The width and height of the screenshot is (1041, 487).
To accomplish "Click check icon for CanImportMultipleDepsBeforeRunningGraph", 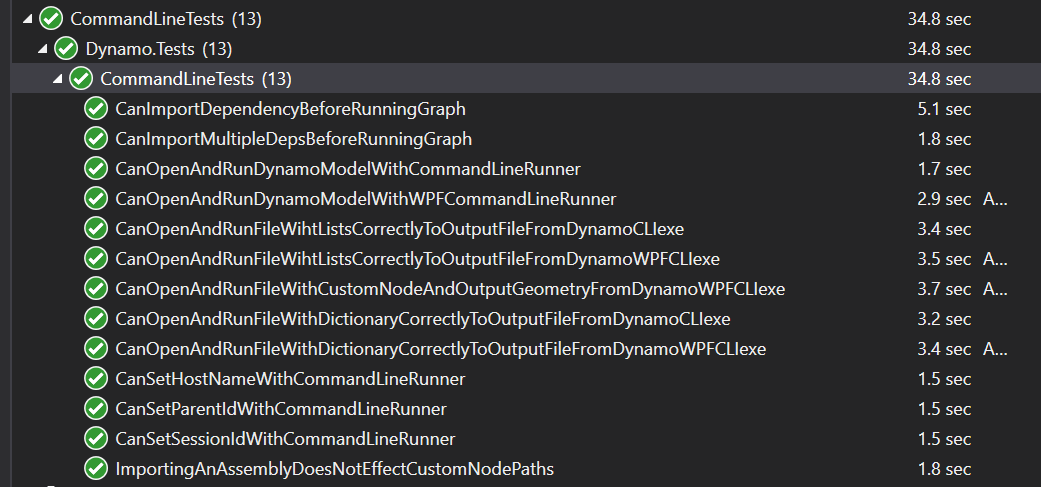I will [x=96, y=139].
